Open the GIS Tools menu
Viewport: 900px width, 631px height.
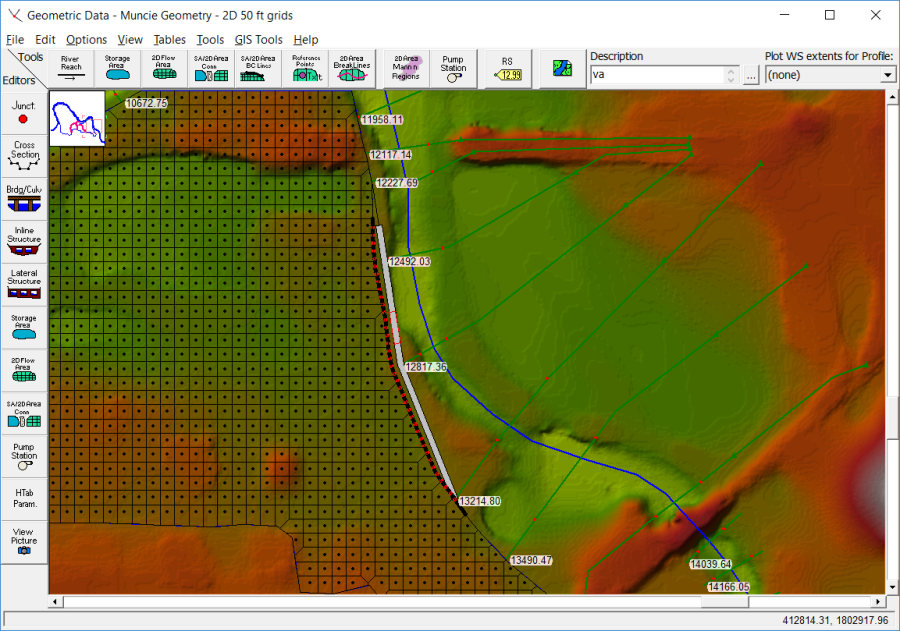point(258,39)
